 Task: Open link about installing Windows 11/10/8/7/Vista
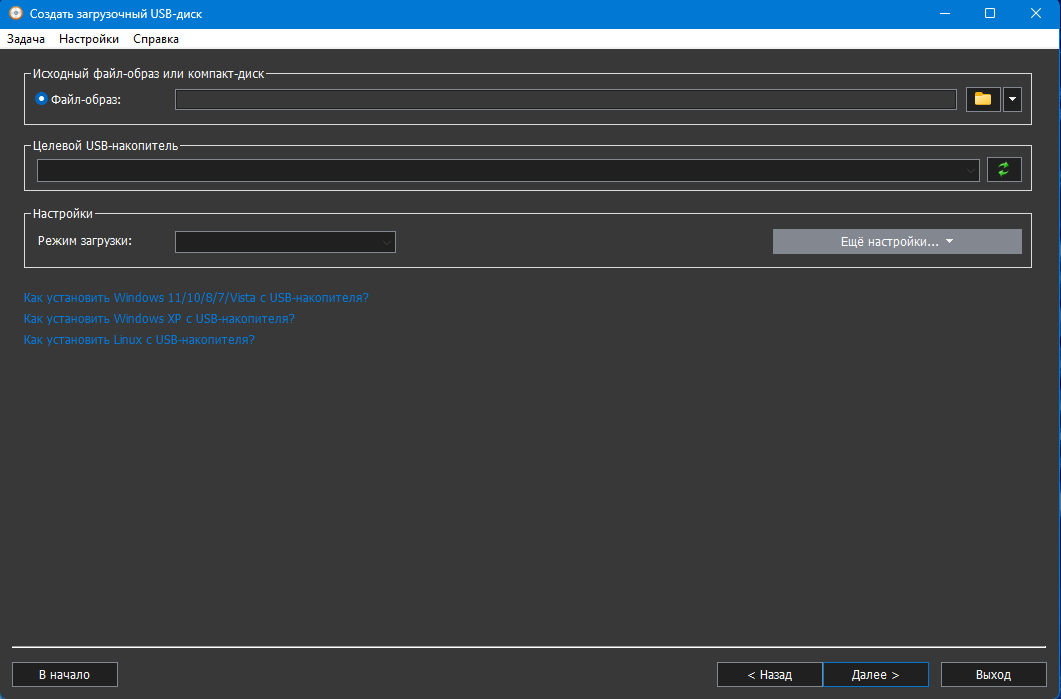pos(196,298)
